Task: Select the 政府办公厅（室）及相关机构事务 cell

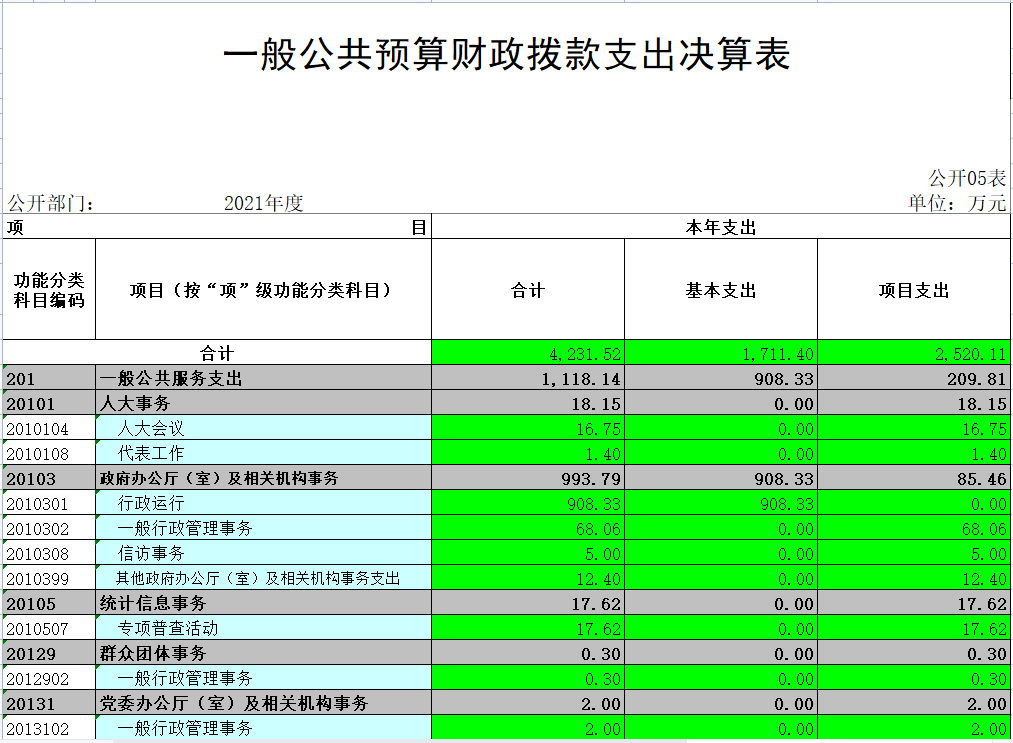Action: [x=264, y=478]
